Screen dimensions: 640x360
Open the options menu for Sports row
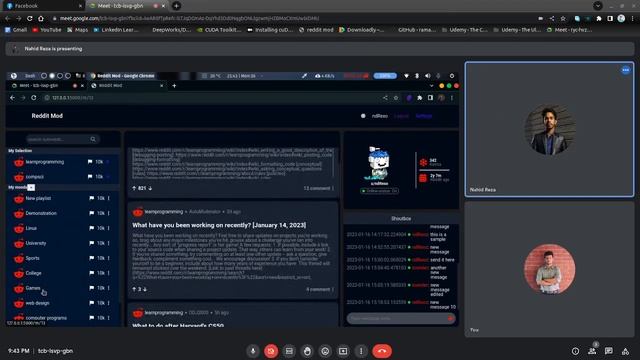109,258
